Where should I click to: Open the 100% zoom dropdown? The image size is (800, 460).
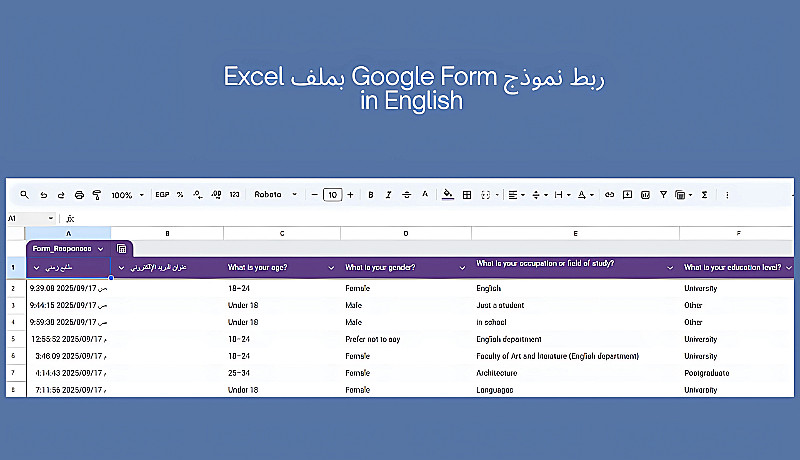point(128,195)
